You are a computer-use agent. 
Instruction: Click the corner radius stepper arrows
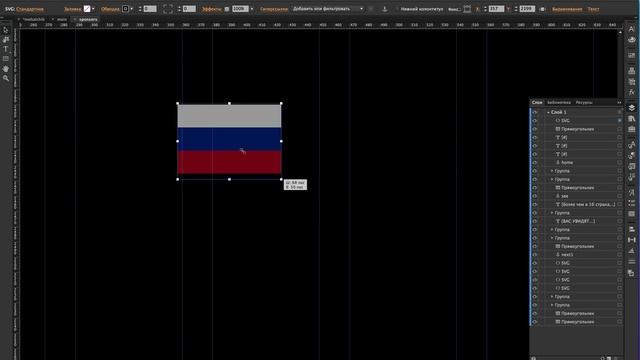pos(179,9)
